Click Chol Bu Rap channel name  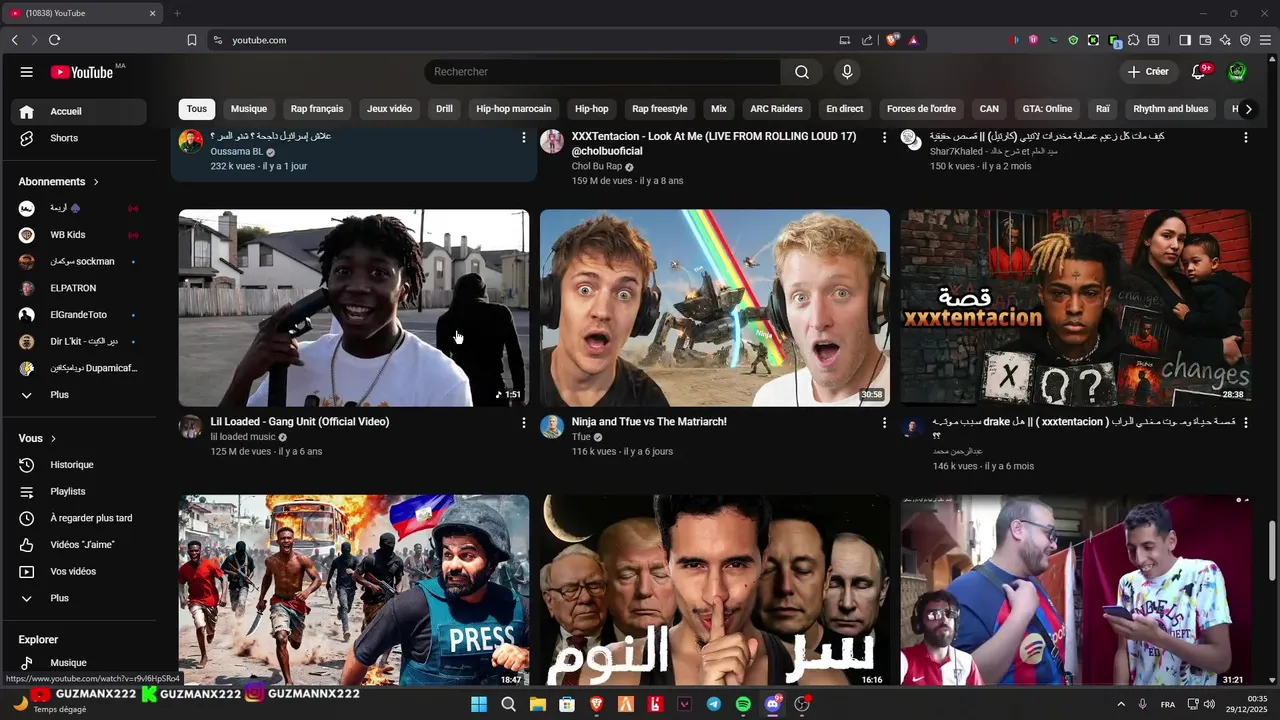pyautogui.click(x=597, y=167)
